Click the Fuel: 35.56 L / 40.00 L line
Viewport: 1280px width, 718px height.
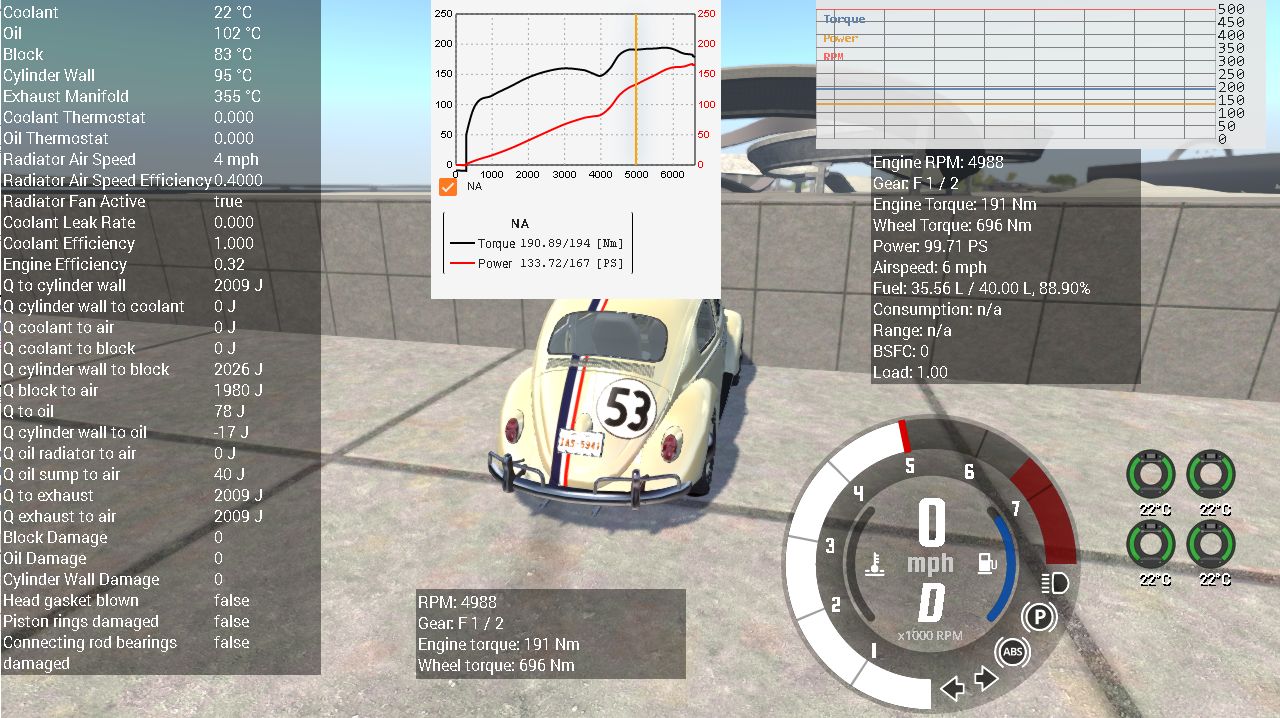coord(981,288)
